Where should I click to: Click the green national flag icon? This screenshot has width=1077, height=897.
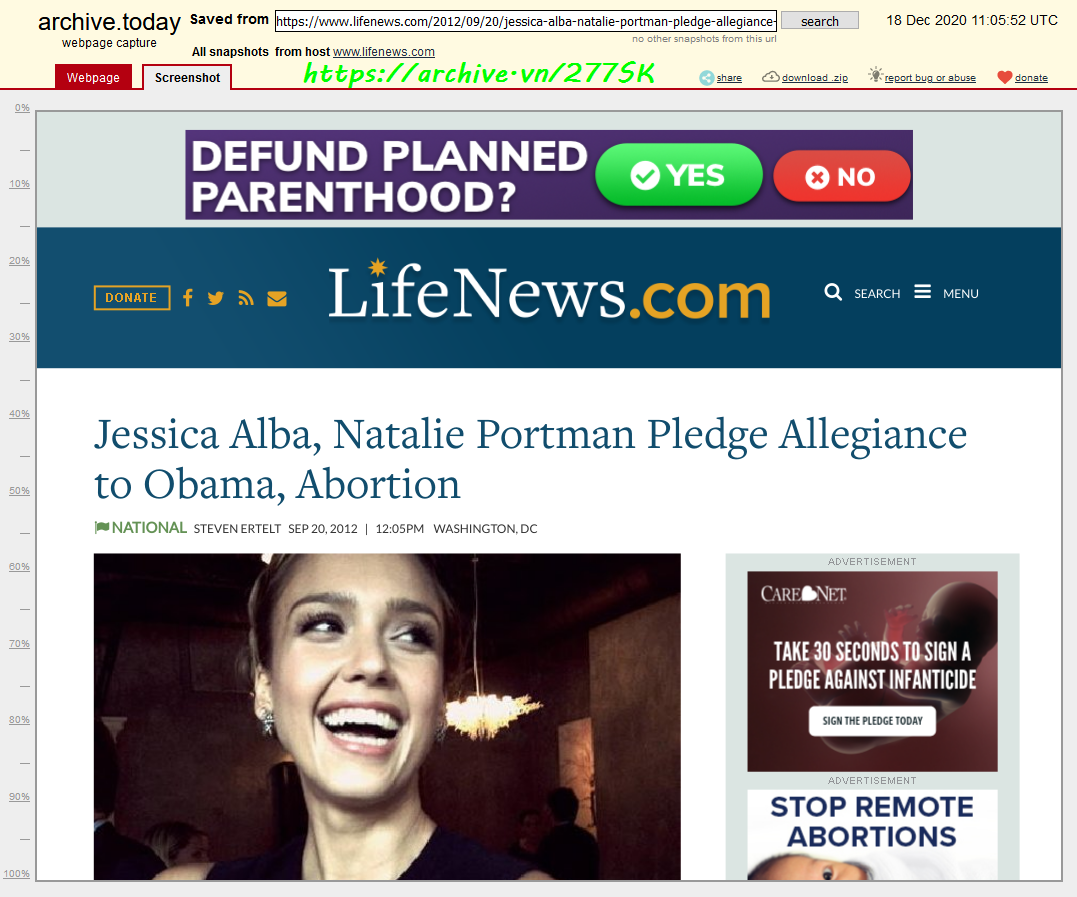[x=102, y=527]
